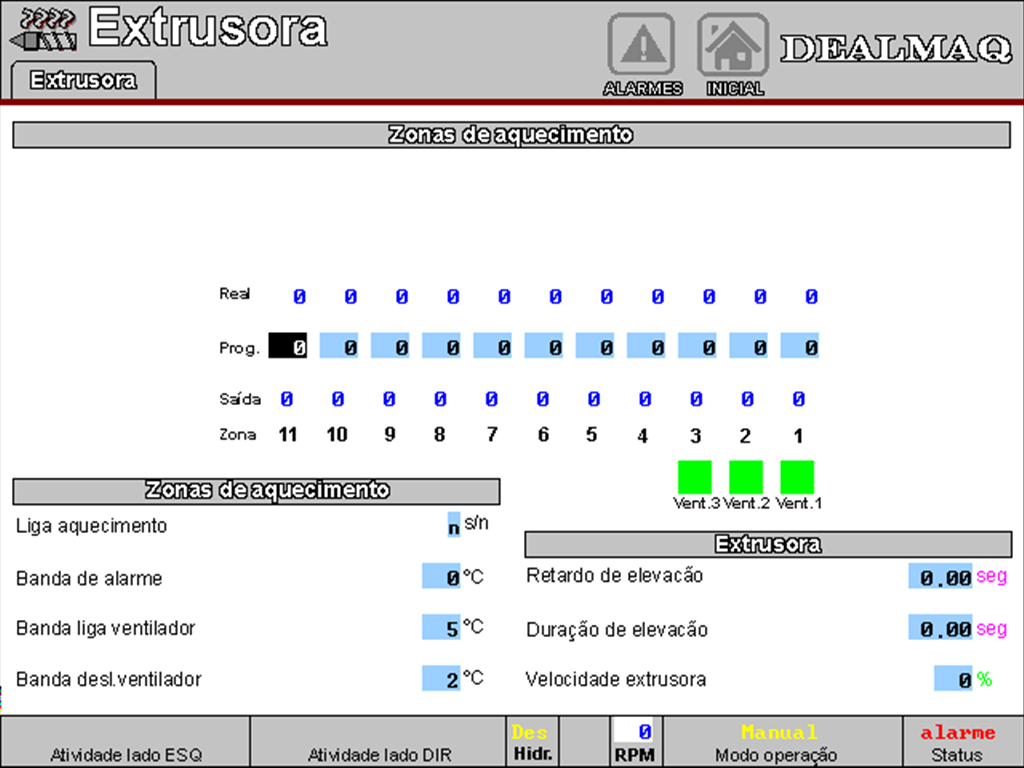Edit Banda de alarme temperature value

pos(441,577)
